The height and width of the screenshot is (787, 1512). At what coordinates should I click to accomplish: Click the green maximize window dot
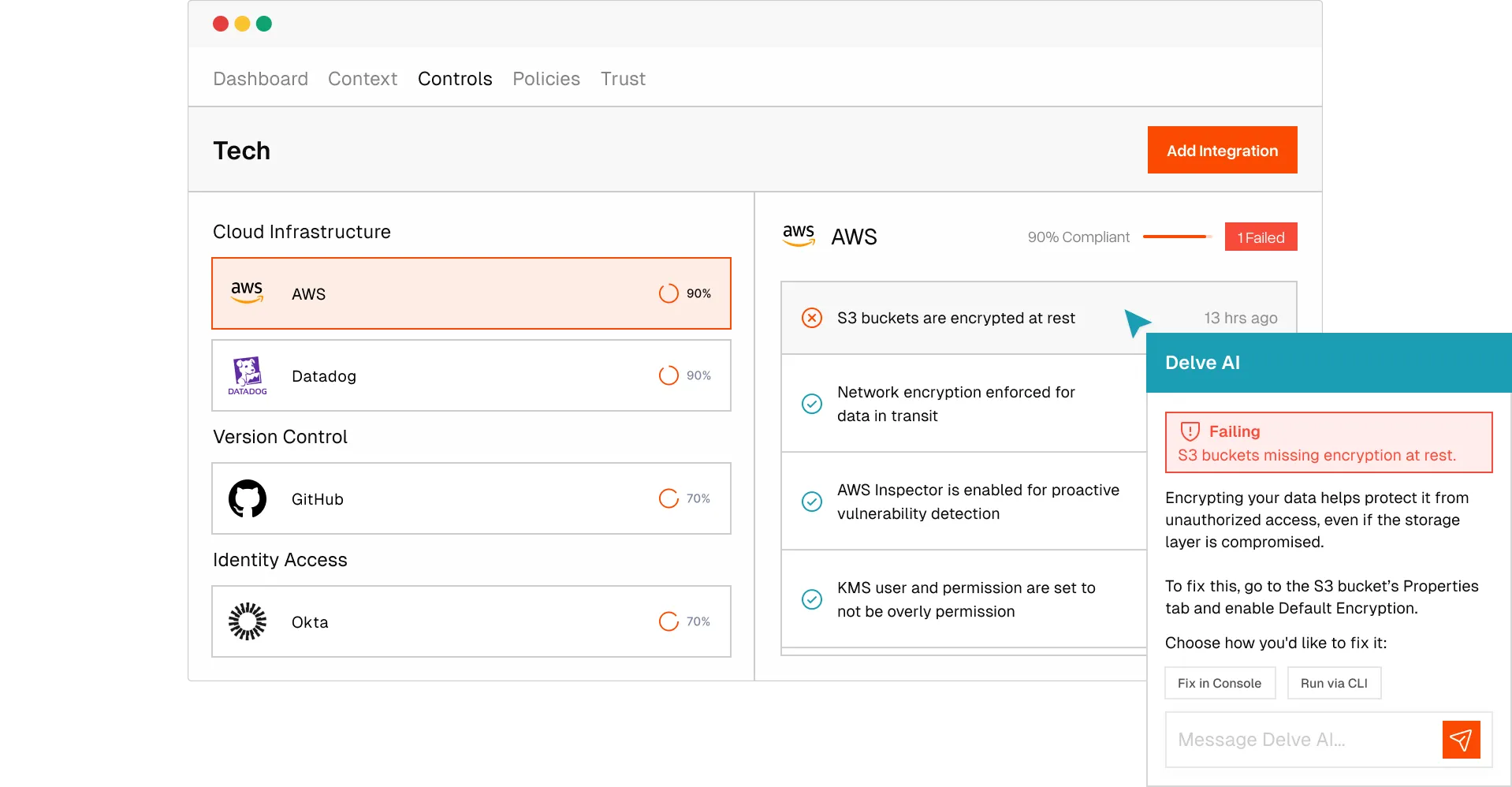click(x=264, y=24)
